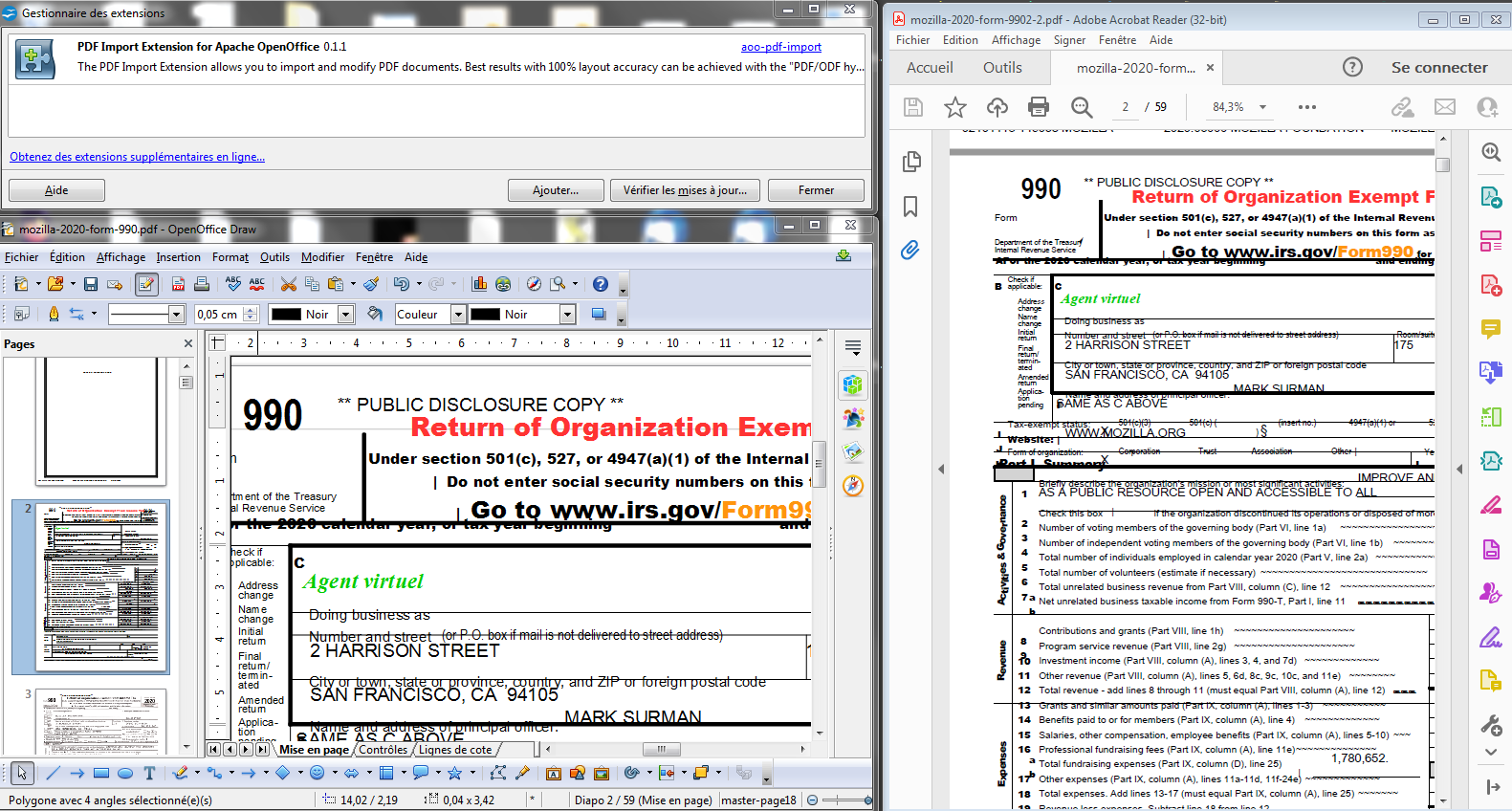Open the Insertion menu in OpenOffice Draw

pos(178,257)
